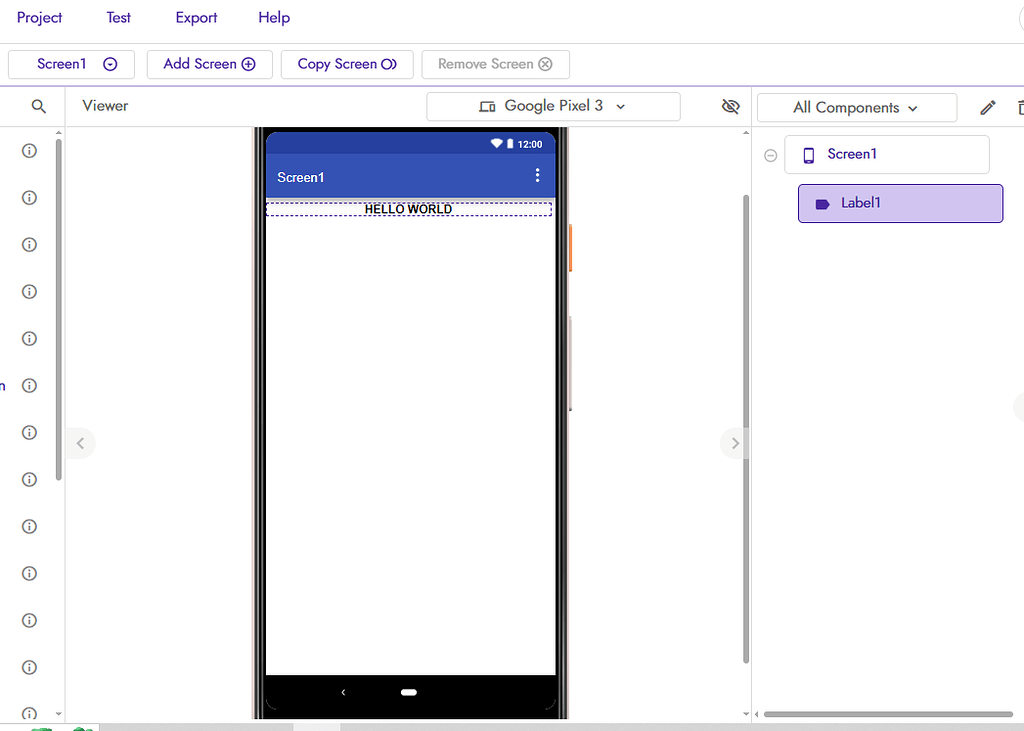Collapse Screen1 in the component tree

pyautogui.click(x=770, y=155)
